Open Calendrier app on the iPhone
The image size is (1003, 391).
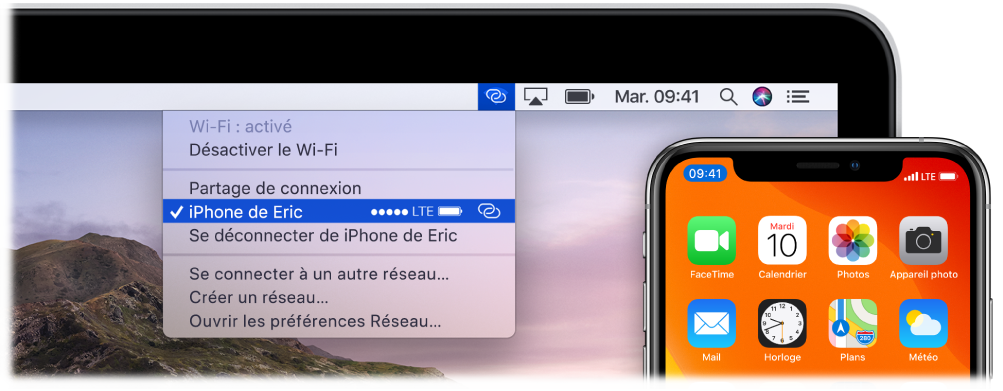coord(782,241)
